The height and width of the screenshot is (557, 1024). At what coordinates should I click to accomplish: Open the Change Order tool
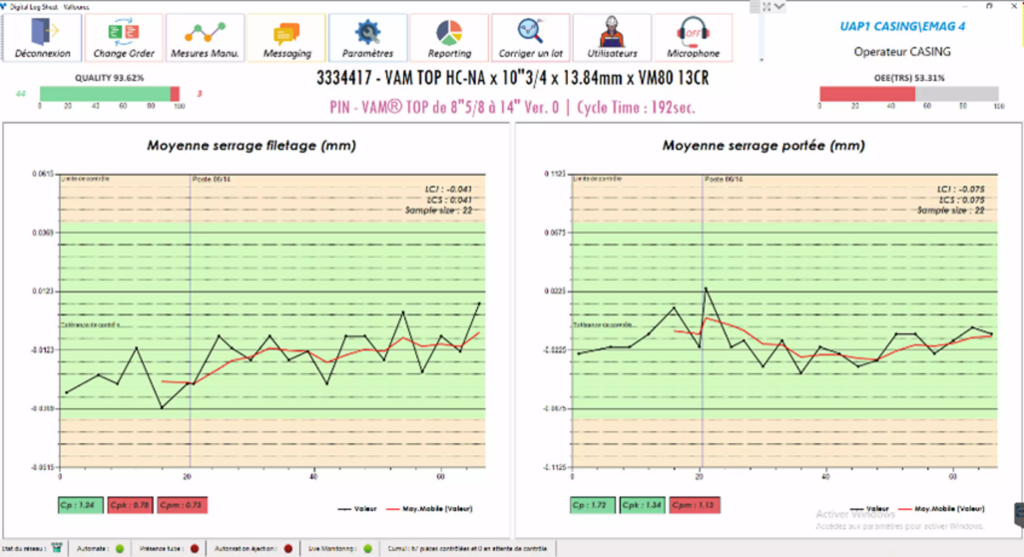123,38
